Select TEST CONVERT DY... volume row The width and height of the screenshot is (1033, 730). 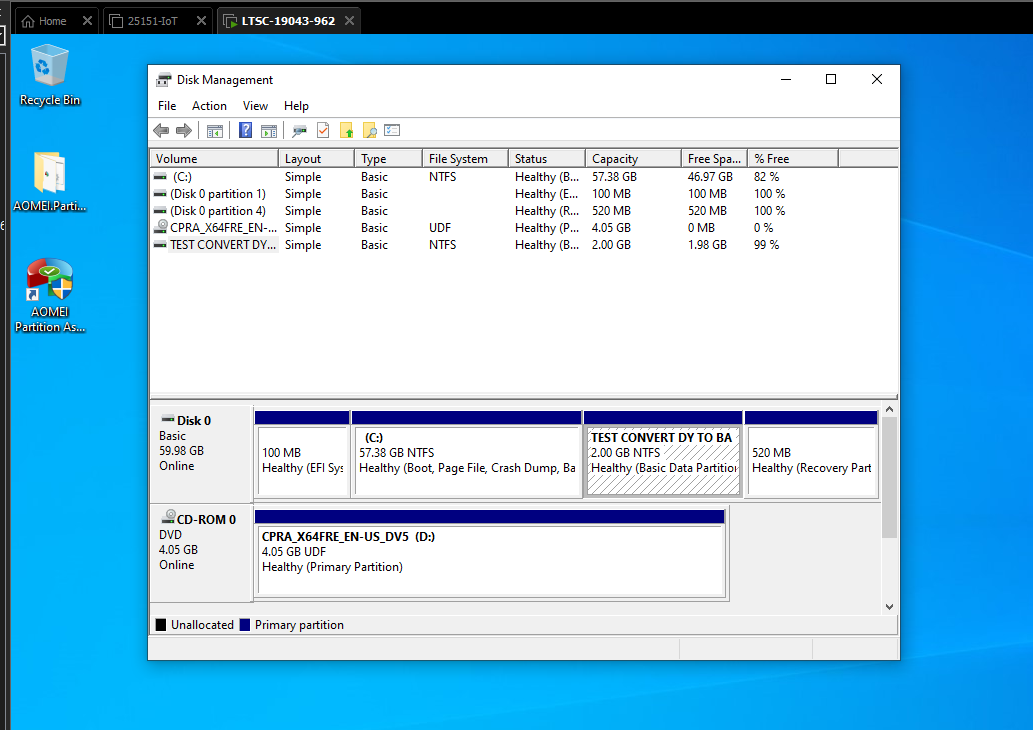tap(524, 244)
